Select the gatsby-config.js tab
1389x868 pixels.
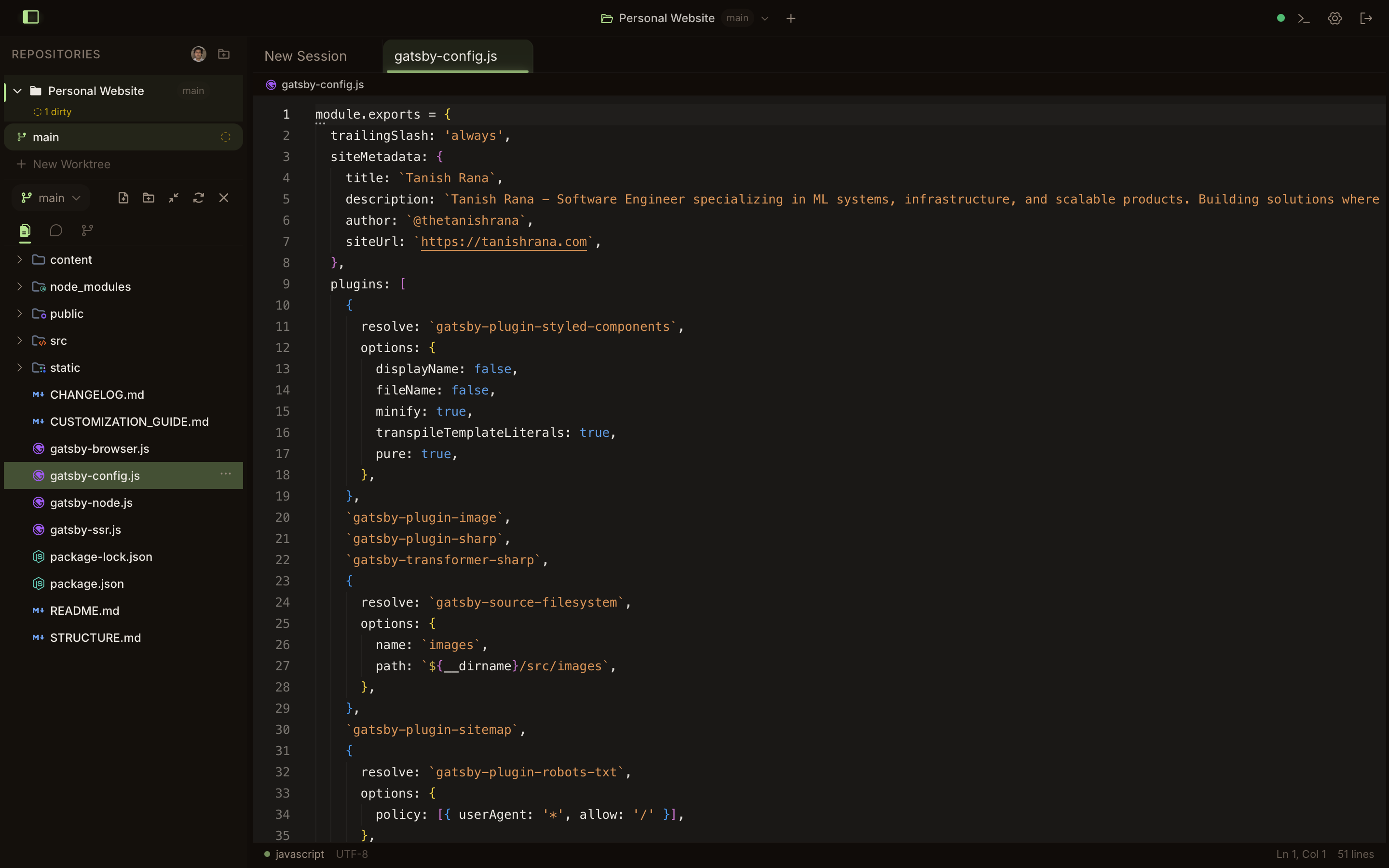(x=446, y=56)
